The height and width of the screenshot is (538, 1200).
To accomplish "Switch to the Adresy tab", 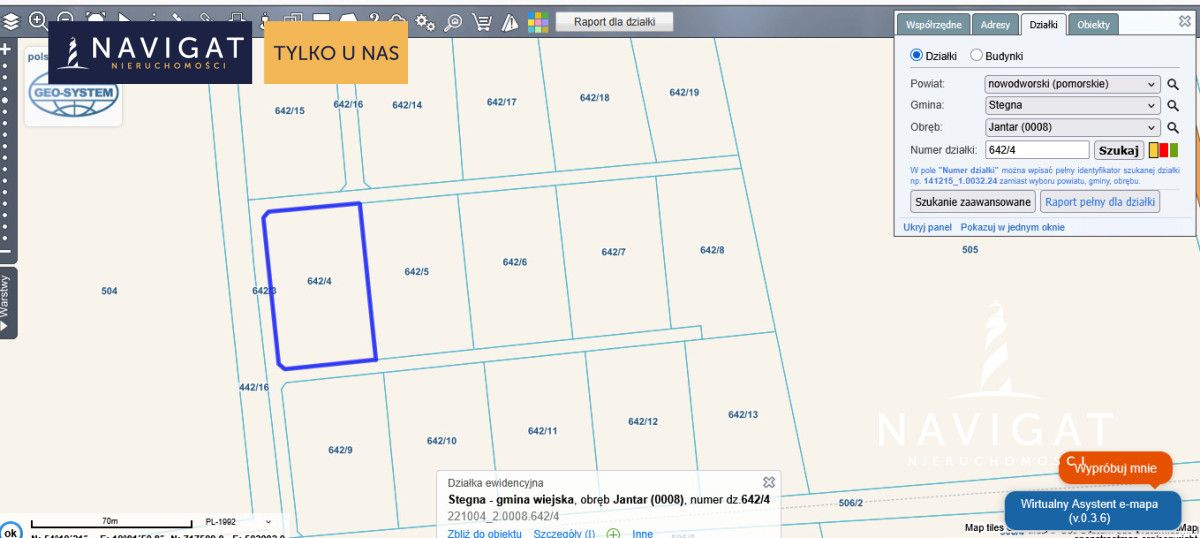I will click(x=994, y=25).
